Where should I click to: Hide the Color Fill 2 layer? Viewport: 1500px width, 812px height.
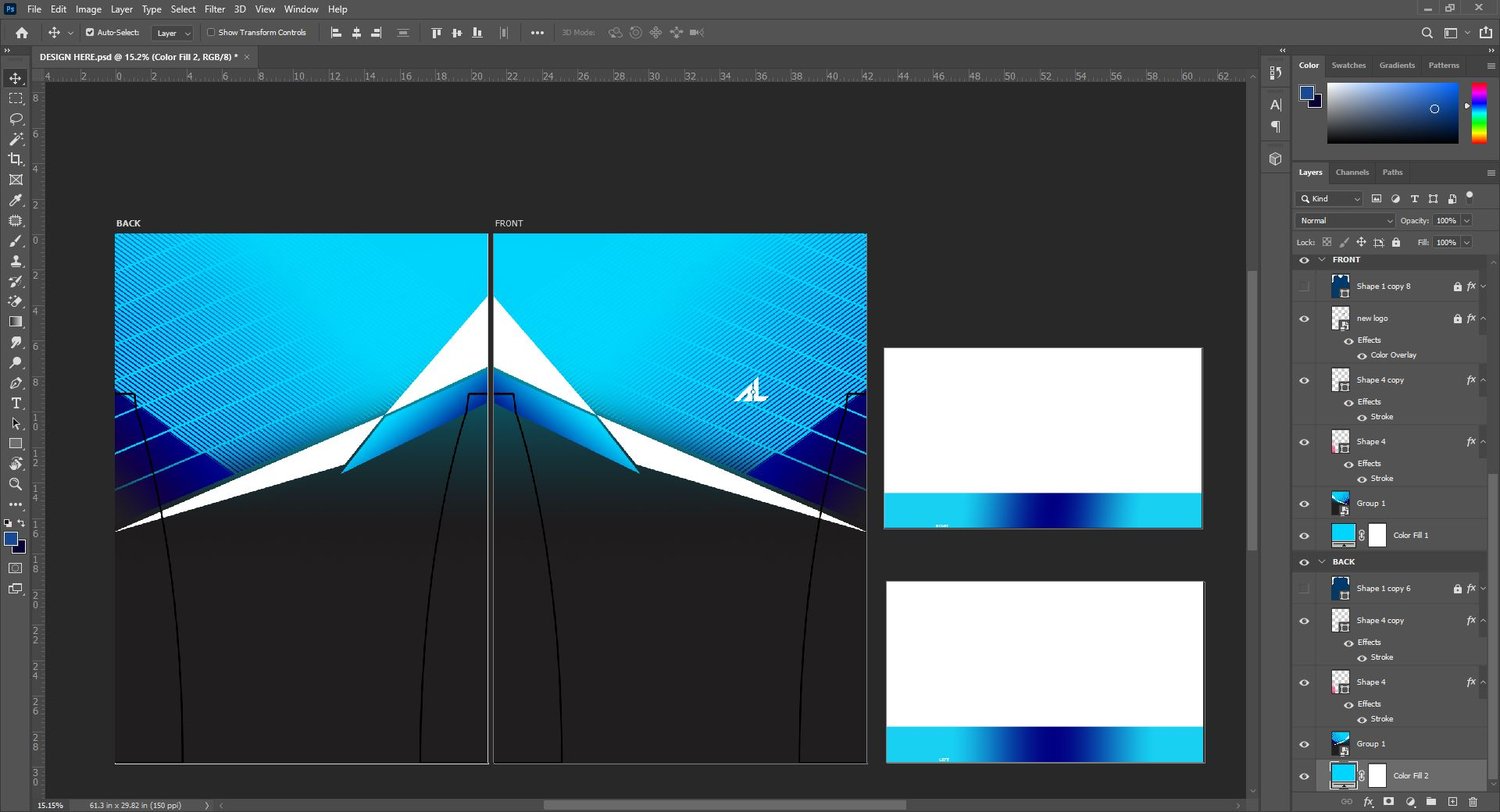(1304, 775)
